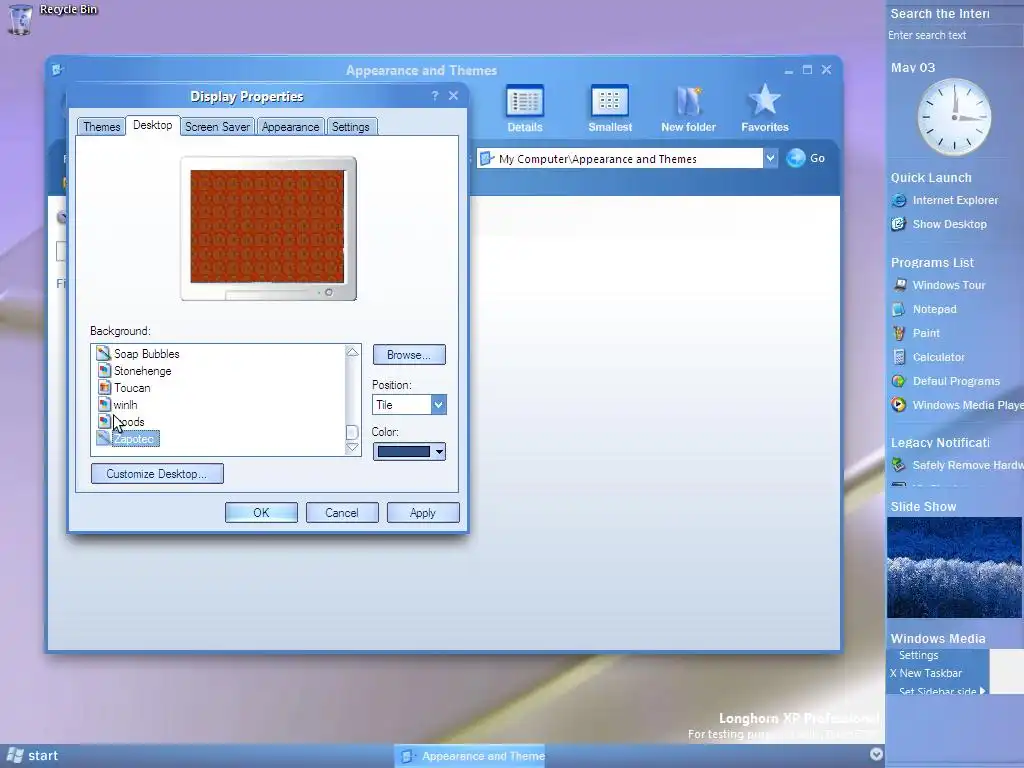1024x768 pixels.
Task: Create a New folder from toolbar
Action: tap(688, 108)
